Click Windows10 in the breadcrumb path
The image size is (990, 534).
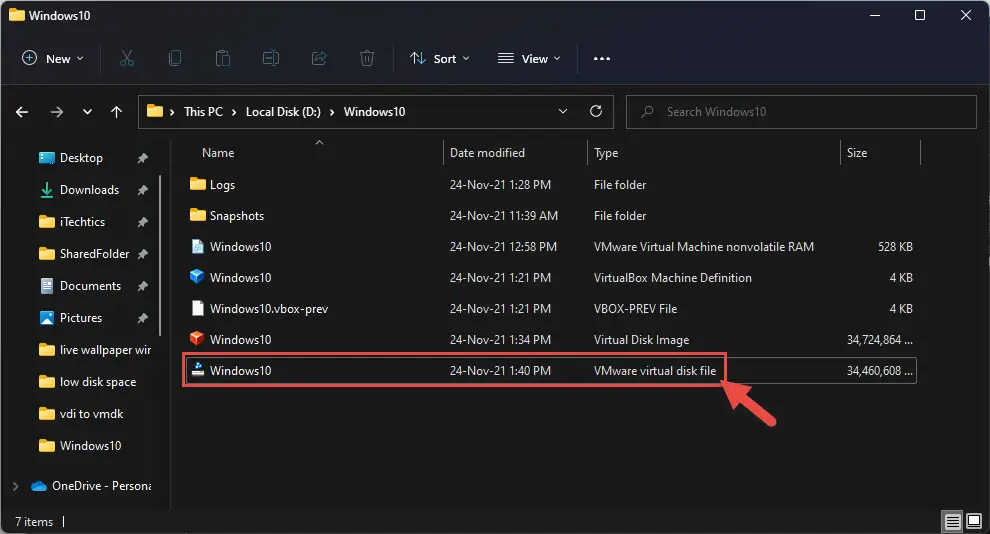(374, 112)
